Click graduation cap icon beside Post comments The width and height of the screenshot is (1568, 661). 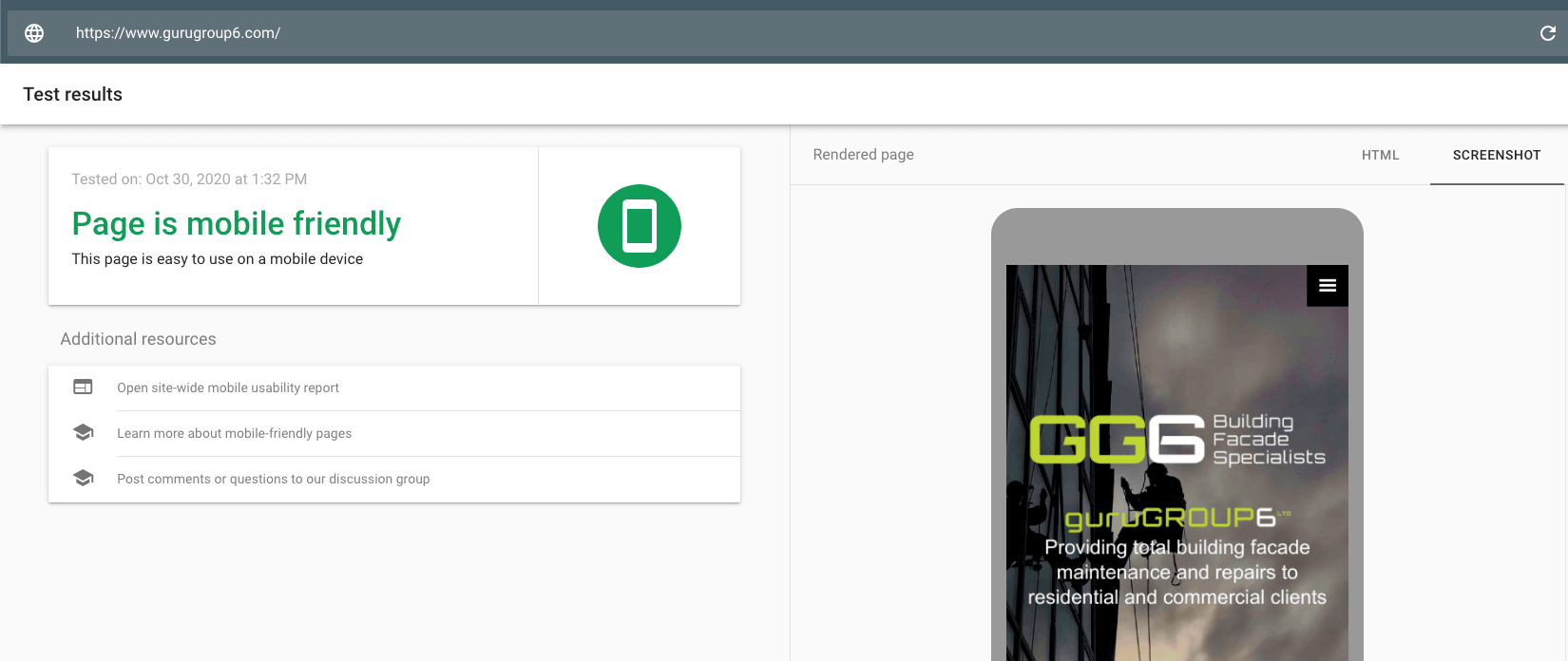coord(83,478)
